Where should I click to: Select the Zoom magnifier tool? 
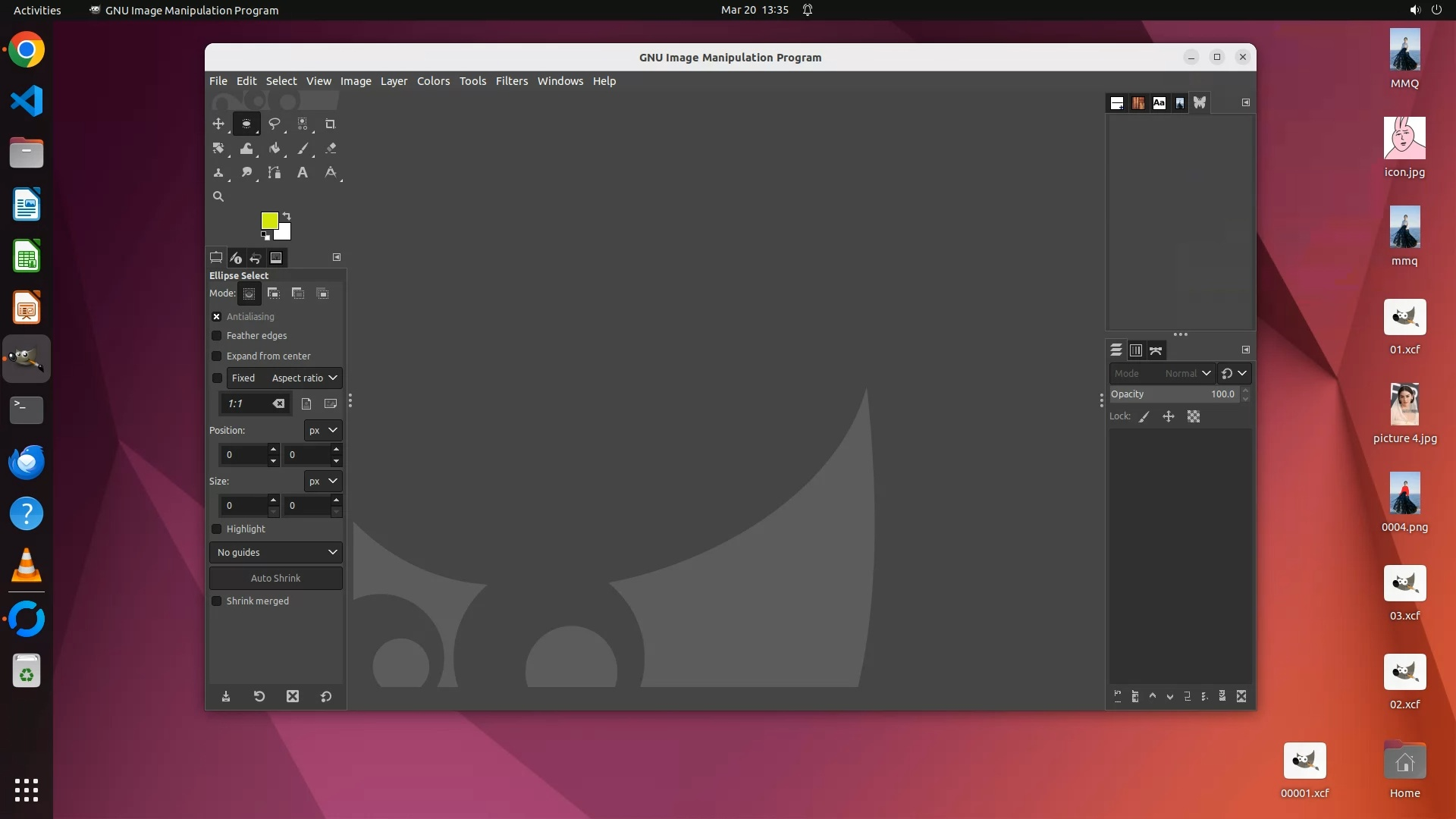coord(218,196)
